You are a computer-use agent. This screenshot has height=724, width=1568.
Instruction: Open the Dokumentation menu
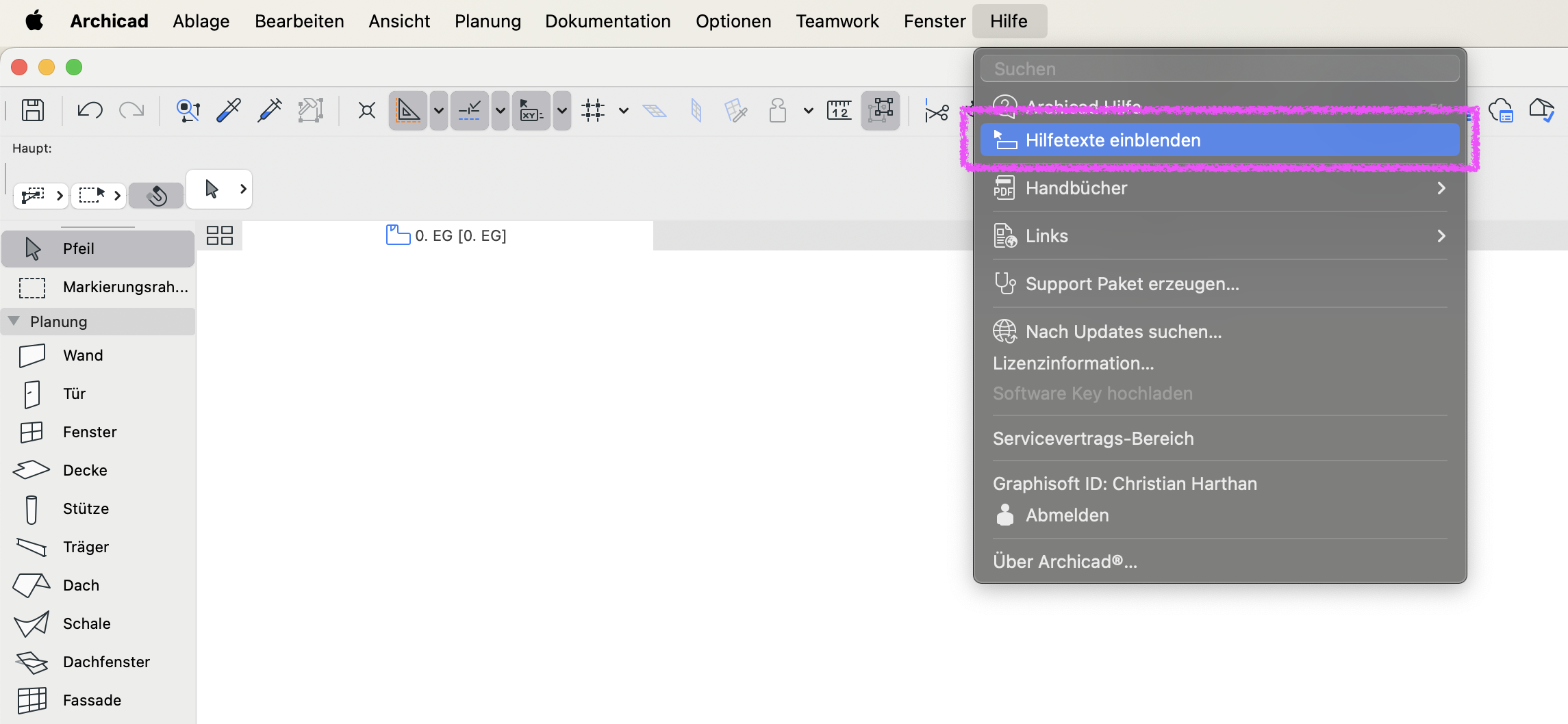tap(608, 21)
